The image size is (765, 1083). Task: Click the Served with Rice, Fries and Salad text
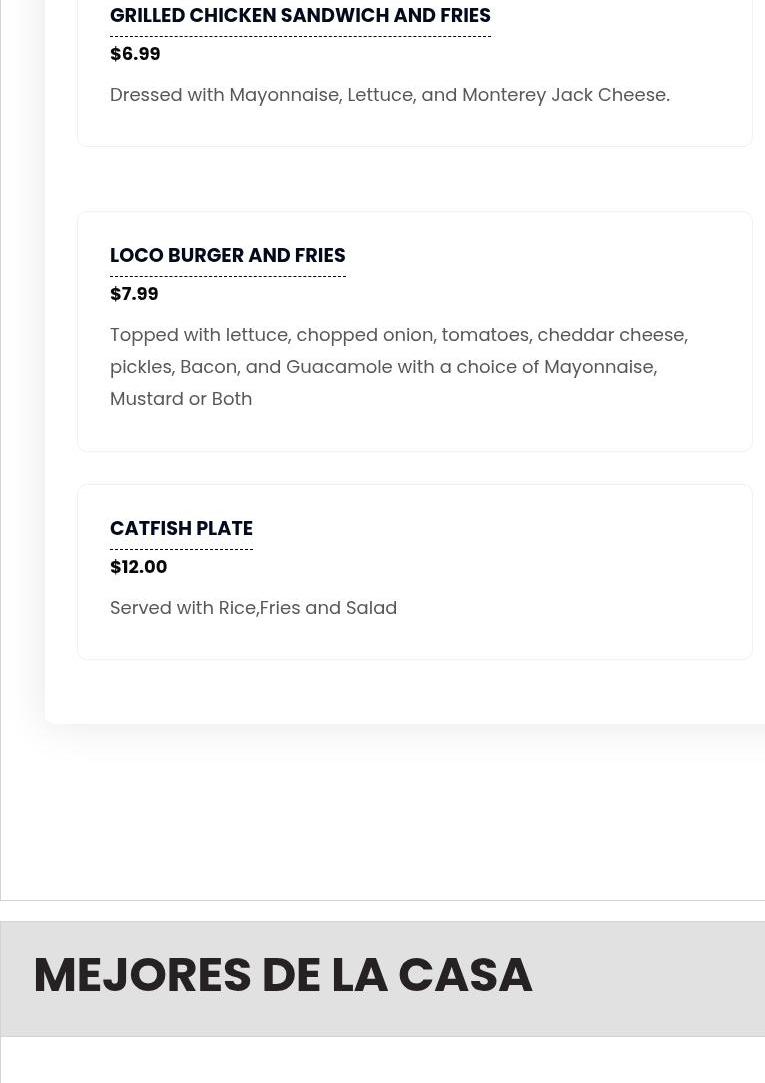click(253, 608)
